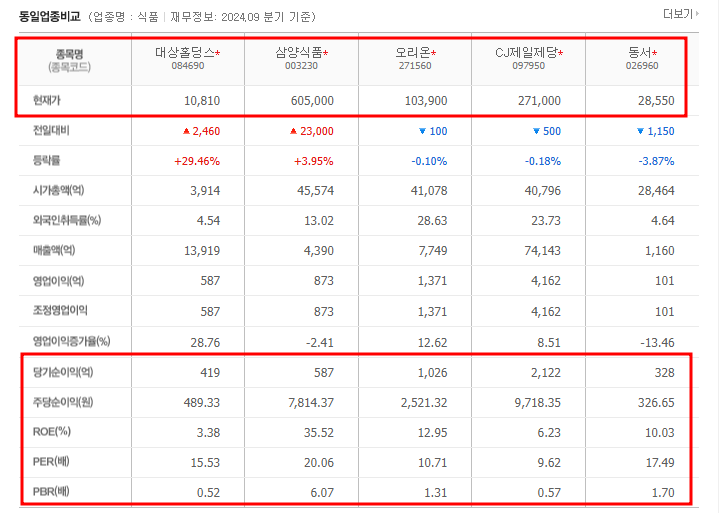This screenshot has height=513, width=719.
Task: Click the 외국인취득률(%) row label
Action: [x=67, y=220]
